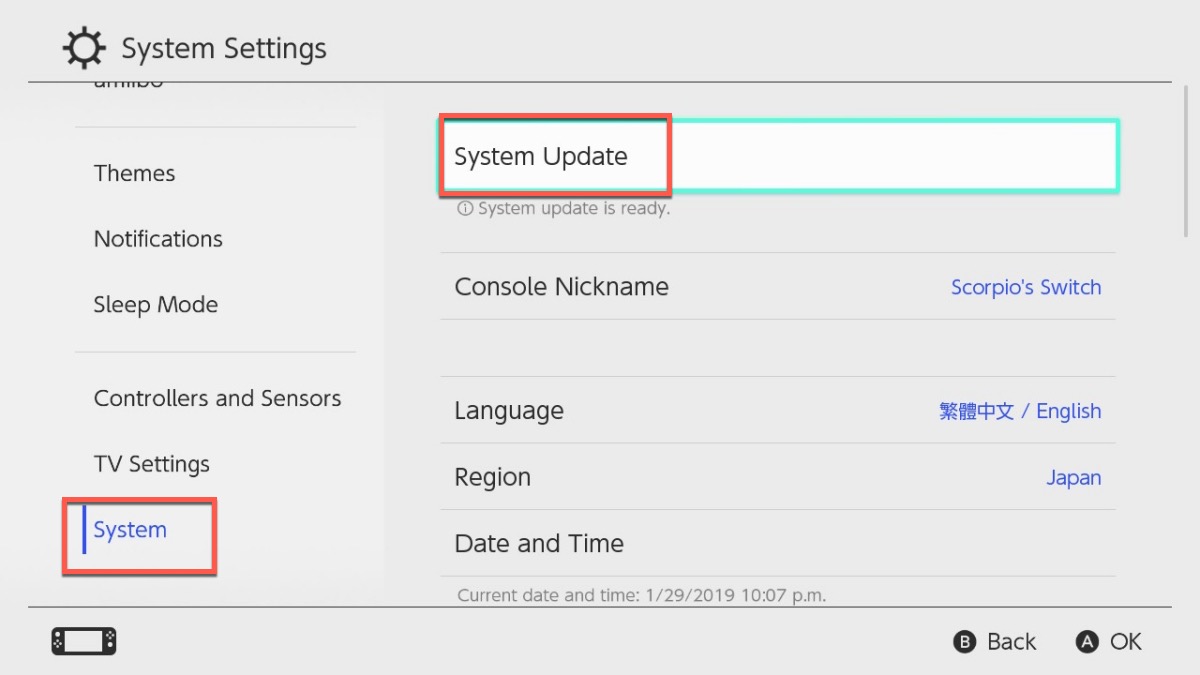Image resolution: width=1200 pixels, height=675 pixels.
Task: Click the Scorpio's Switch nickname value
Action: pos(1025,287)
